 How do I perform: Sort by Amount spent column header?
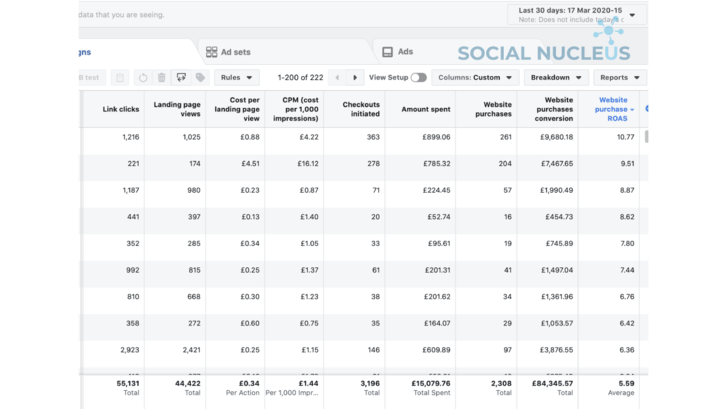[x=425, y=109]
